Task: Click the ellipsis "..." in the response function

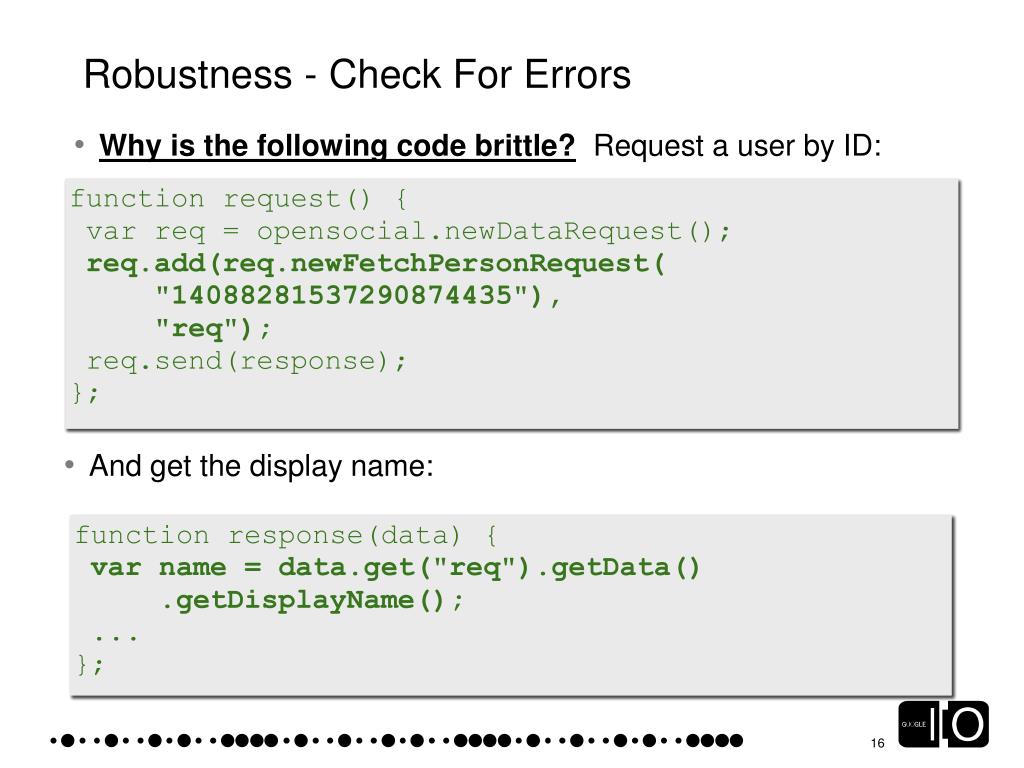Action: [x=116, y=637]
